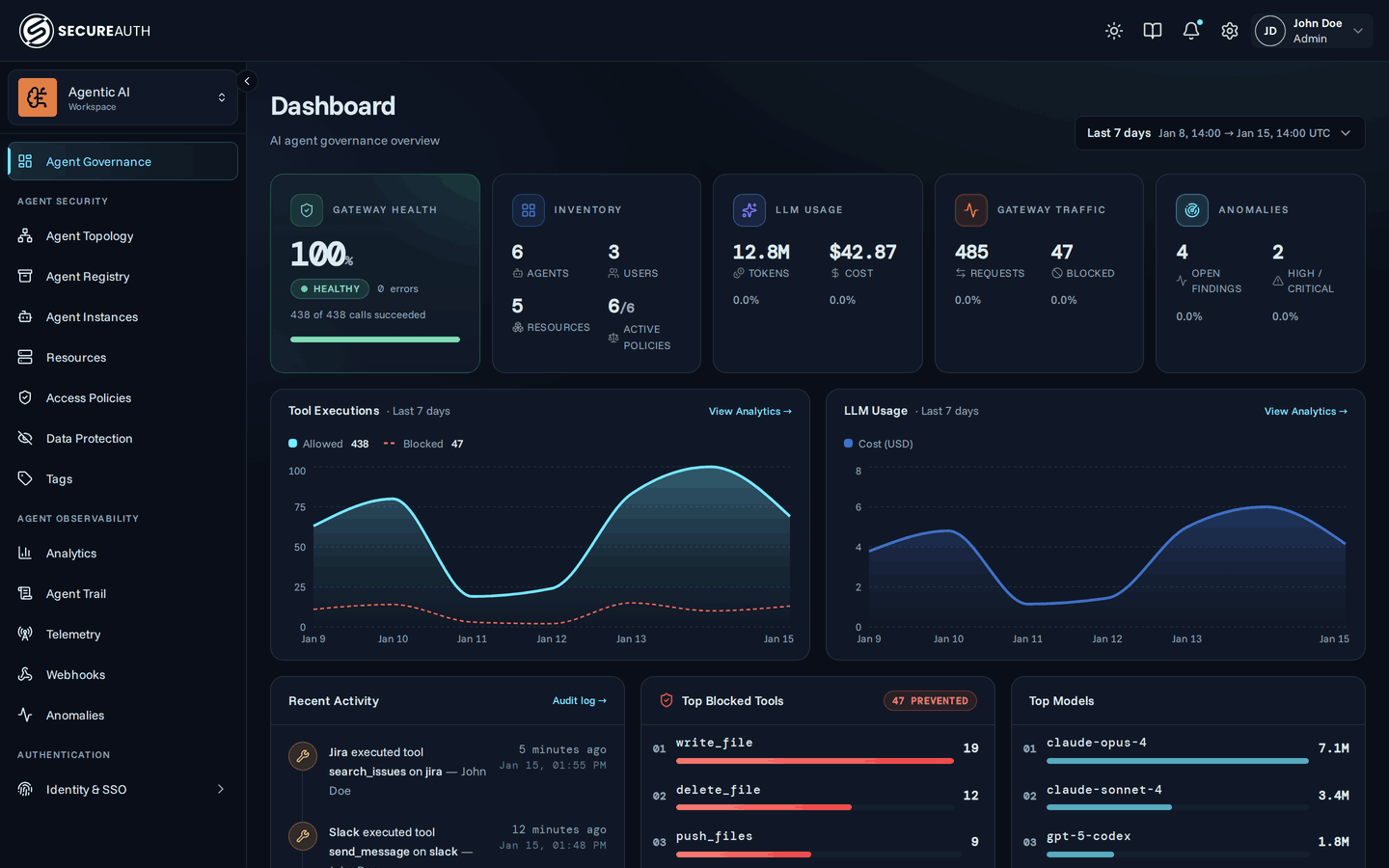
Task: Click the gateway health progress bar
Action: tap(375, 339)
